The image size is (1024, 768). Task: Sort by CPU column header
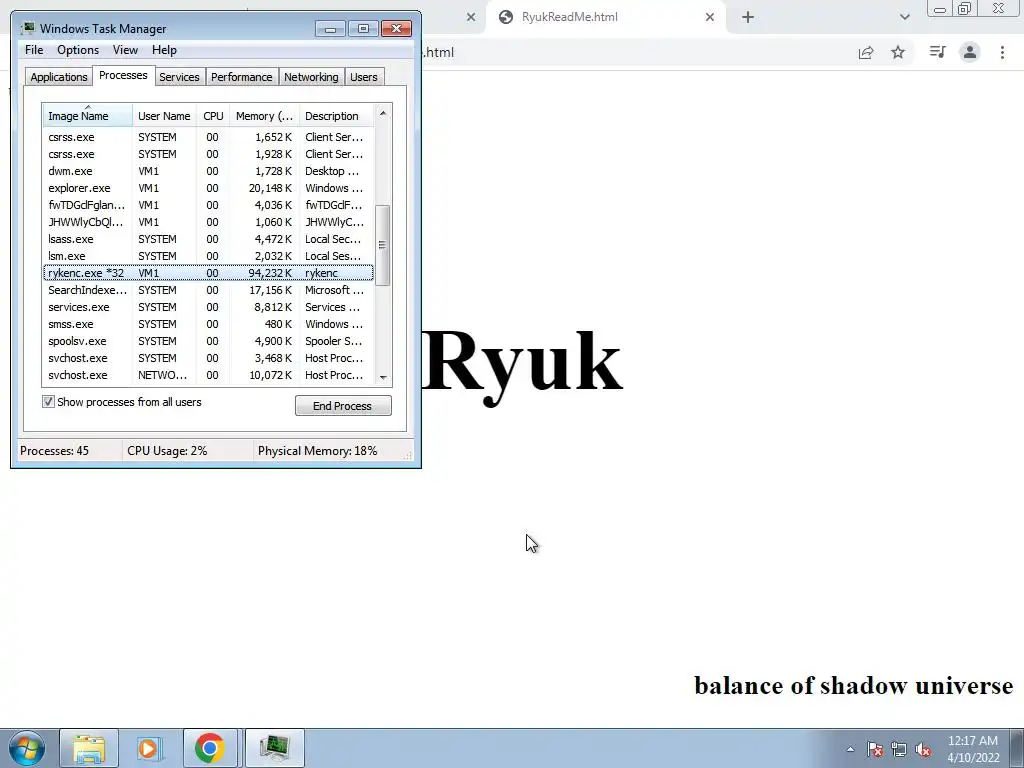tap(213, 116)
